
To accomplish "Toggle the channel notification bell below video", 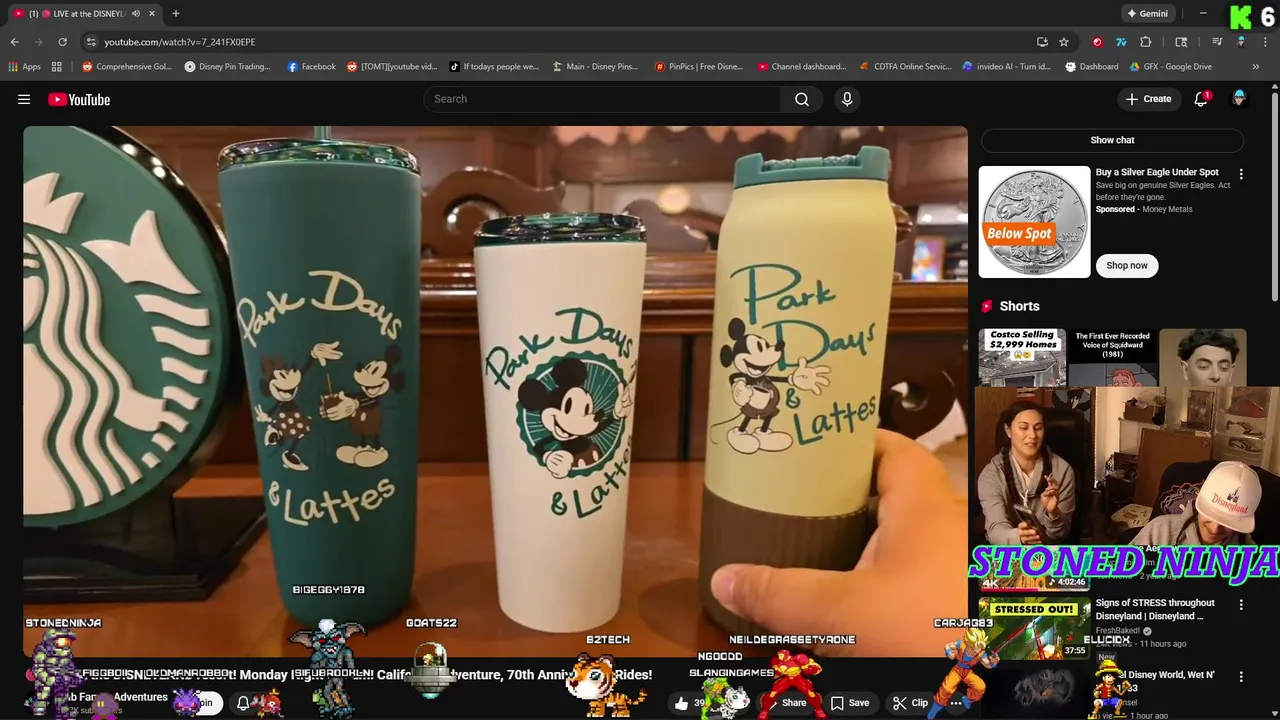I will click(243, 703).
